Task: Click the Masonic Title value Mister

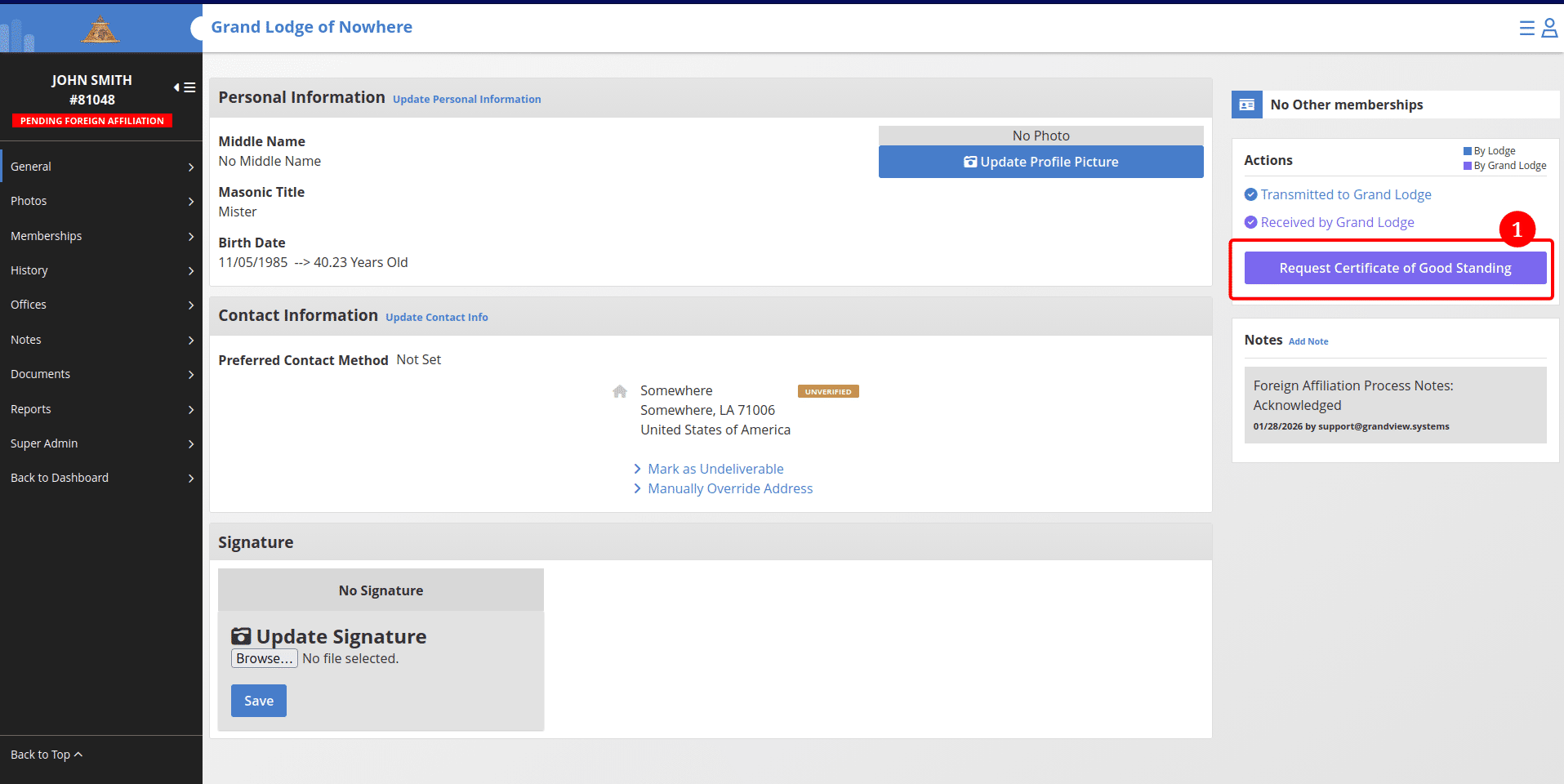Action: (x=237, y=212)
